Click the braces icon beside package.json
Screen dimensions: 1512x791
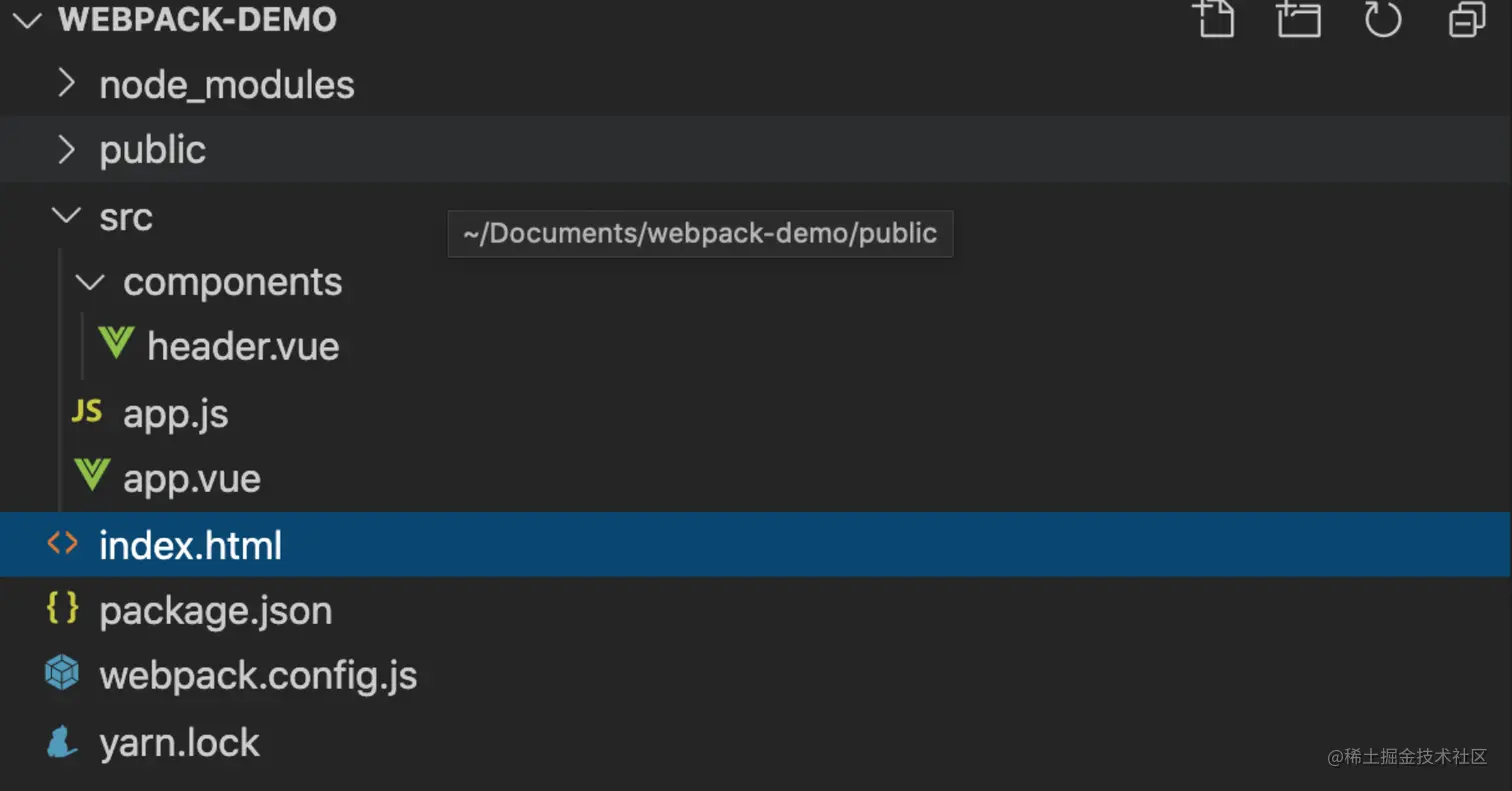coord(63,608)
